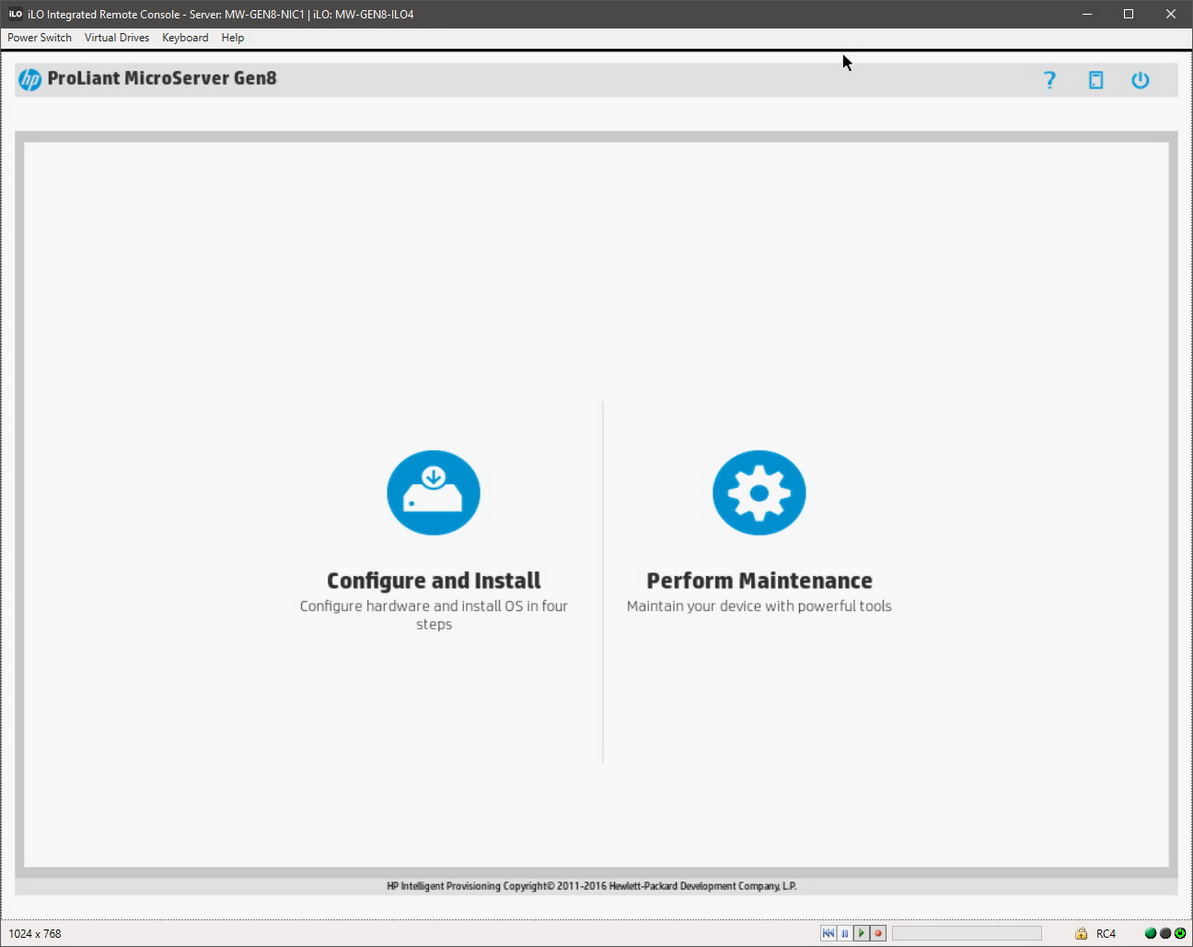This screenshot has height=947, width=1193.
Task: Select the Configure and Install heading
Action: point(434,580)
